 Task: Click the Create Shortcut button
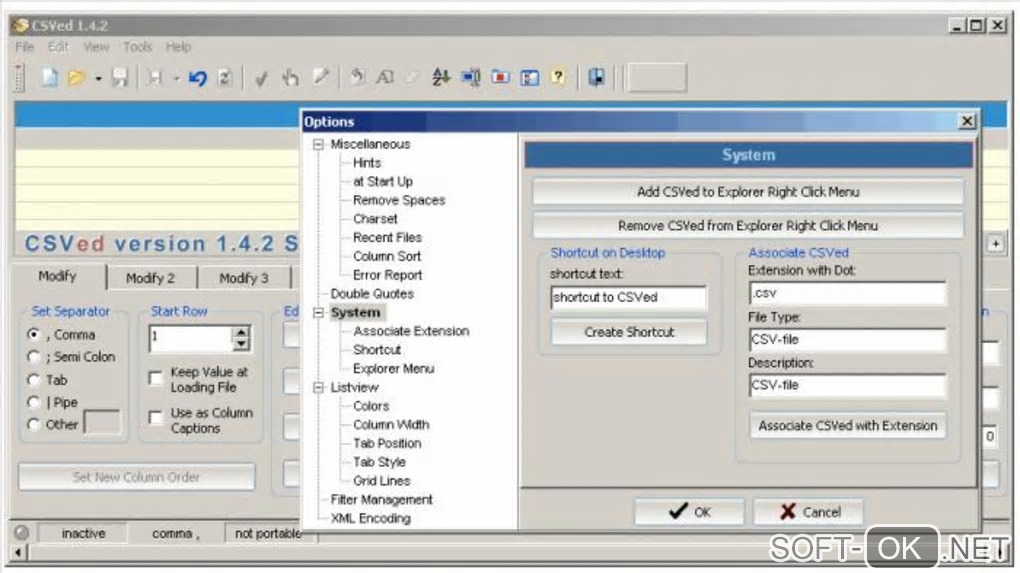click(629, 332)
